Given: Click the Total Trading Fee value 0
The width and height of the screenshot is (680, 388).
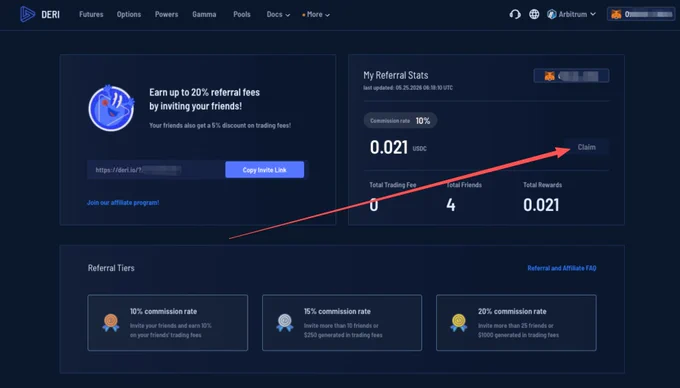Looking at the screenshot, I should (x=374, y=205).
